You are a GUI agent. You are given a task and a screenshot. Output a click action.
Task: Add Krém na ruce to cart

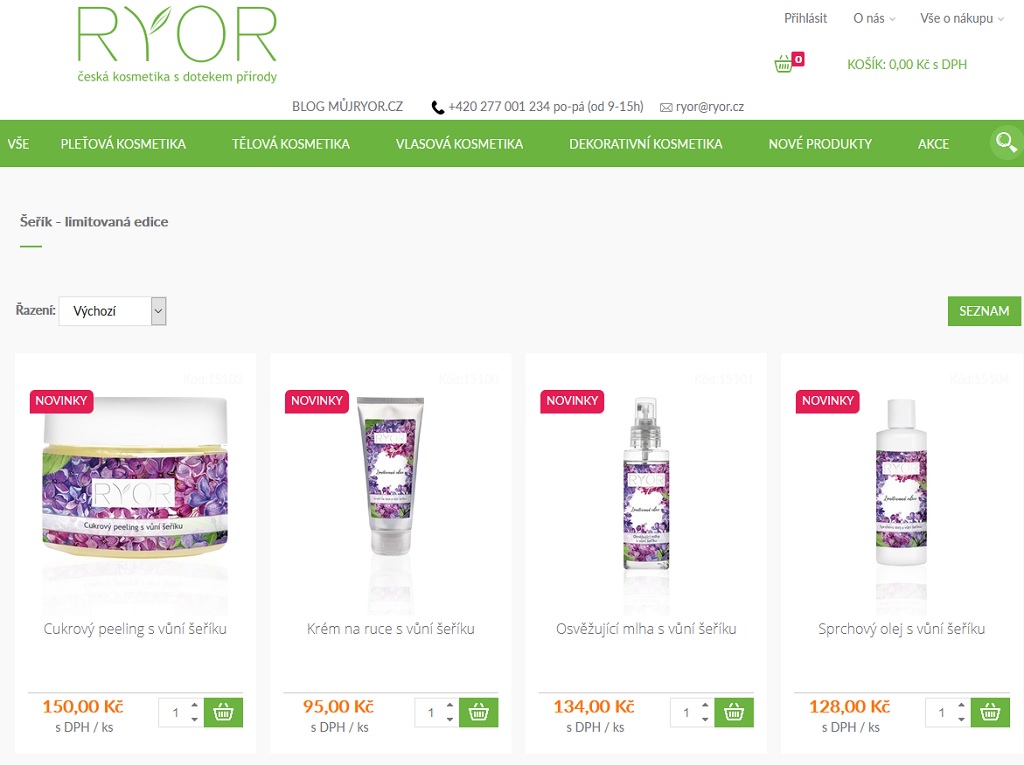tap(479, 713)
